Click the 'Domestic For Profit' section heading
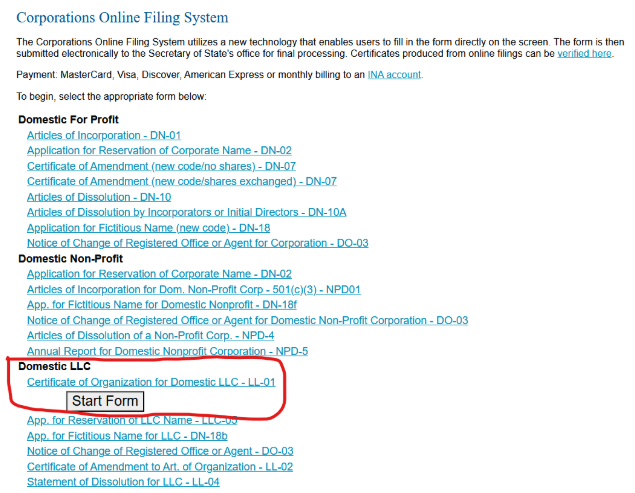The image size is (635, 493). tap(68, 120)
